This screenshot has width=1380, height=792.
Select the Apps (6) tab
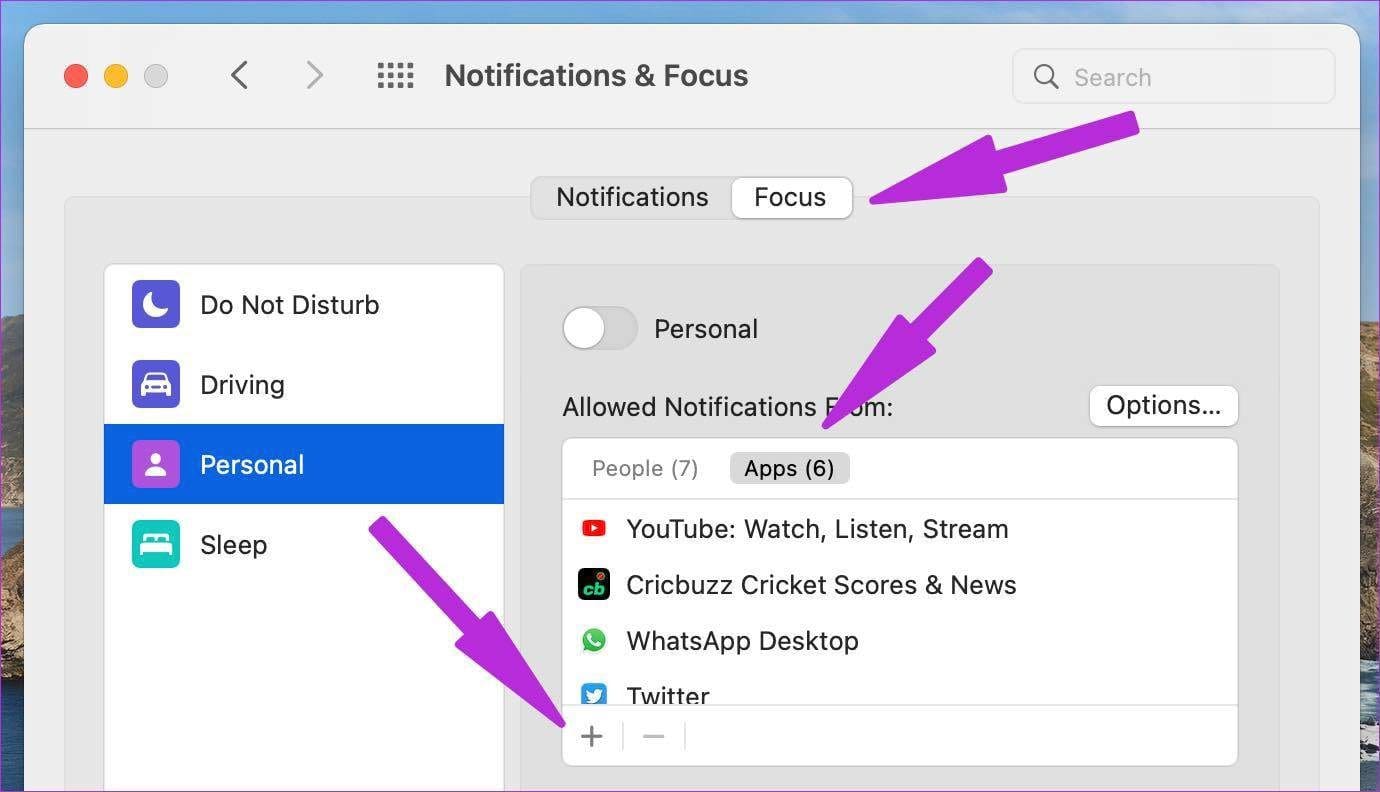[789, 468]
